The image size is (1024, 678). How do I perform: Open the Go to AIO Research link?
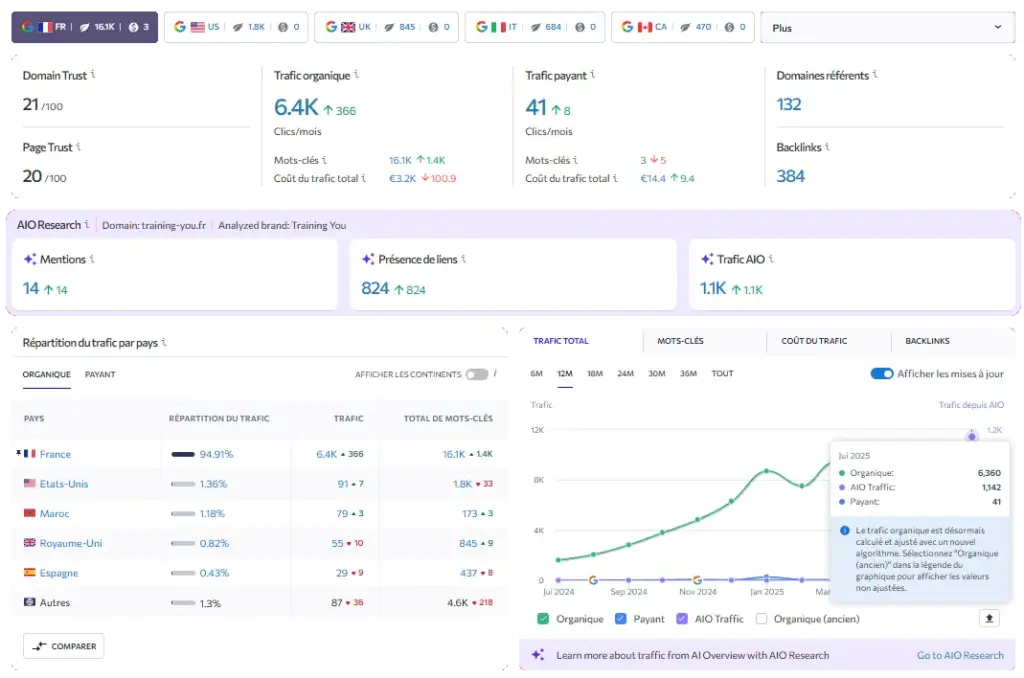(960, 655)
